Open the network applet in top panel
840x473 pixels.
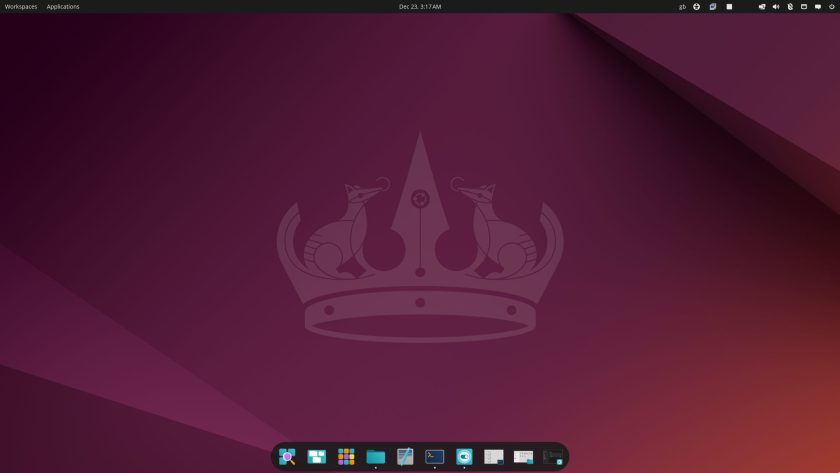pos(762,6)
